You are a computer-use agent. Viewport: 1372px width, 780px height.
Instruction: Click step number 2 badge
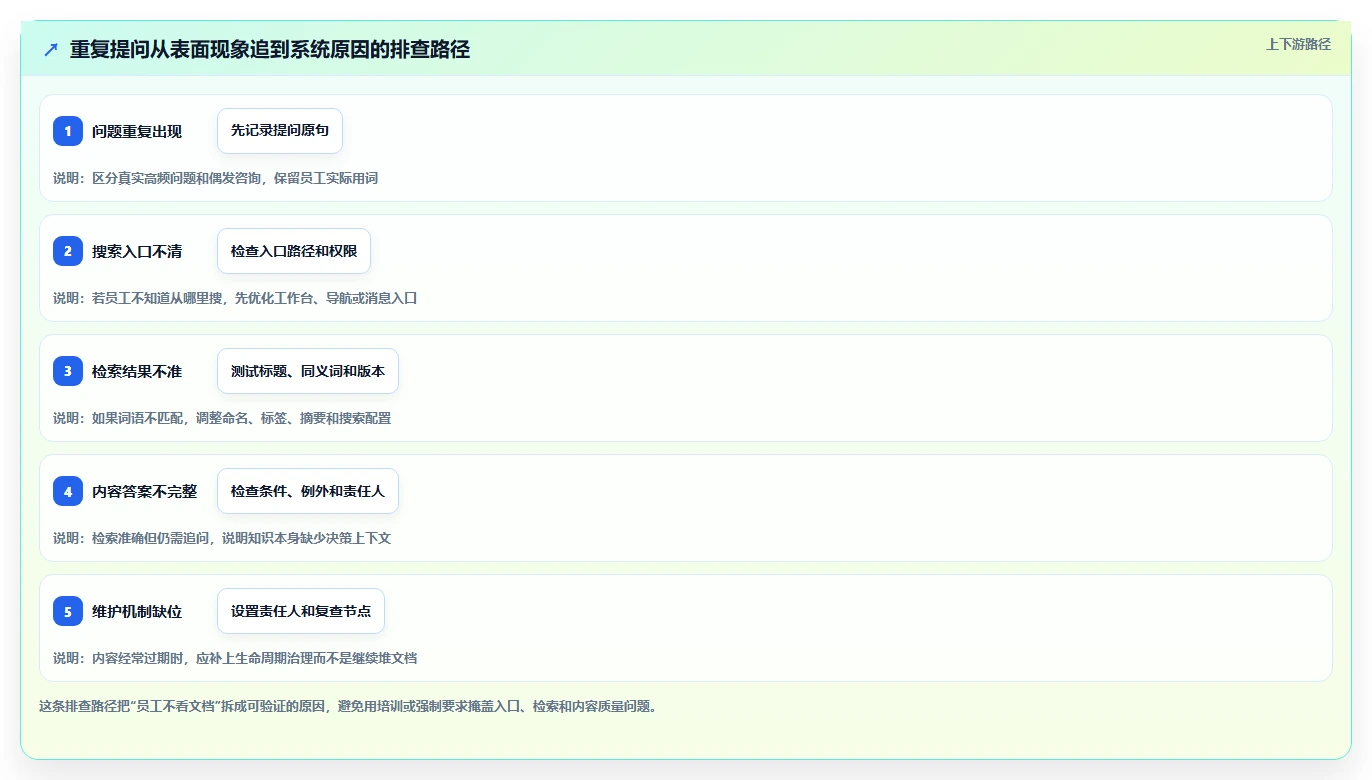click(68, 251)
